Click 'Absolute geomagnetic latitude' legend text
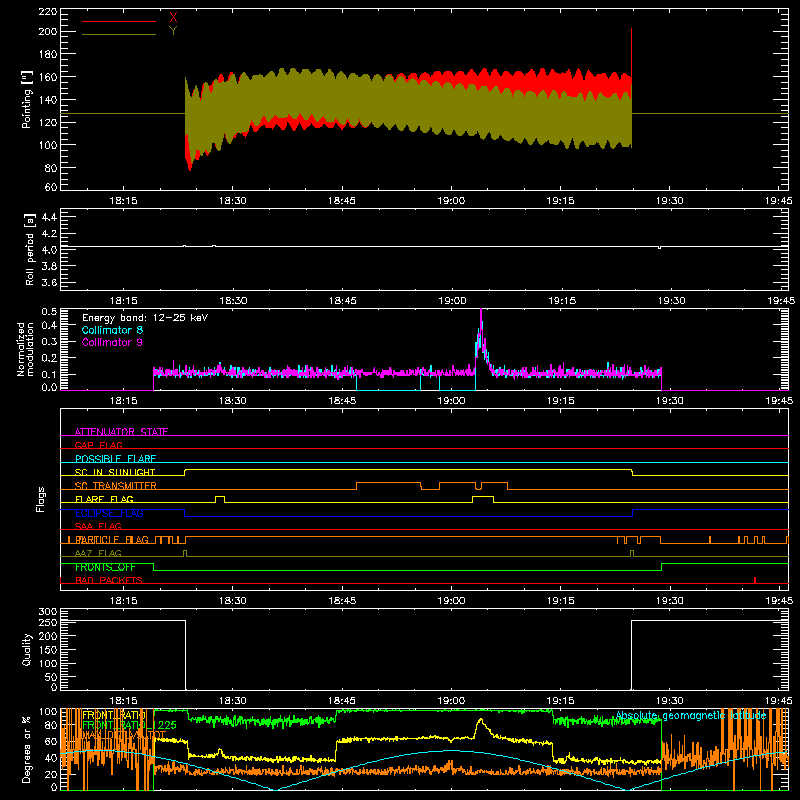 click(691, 716)
